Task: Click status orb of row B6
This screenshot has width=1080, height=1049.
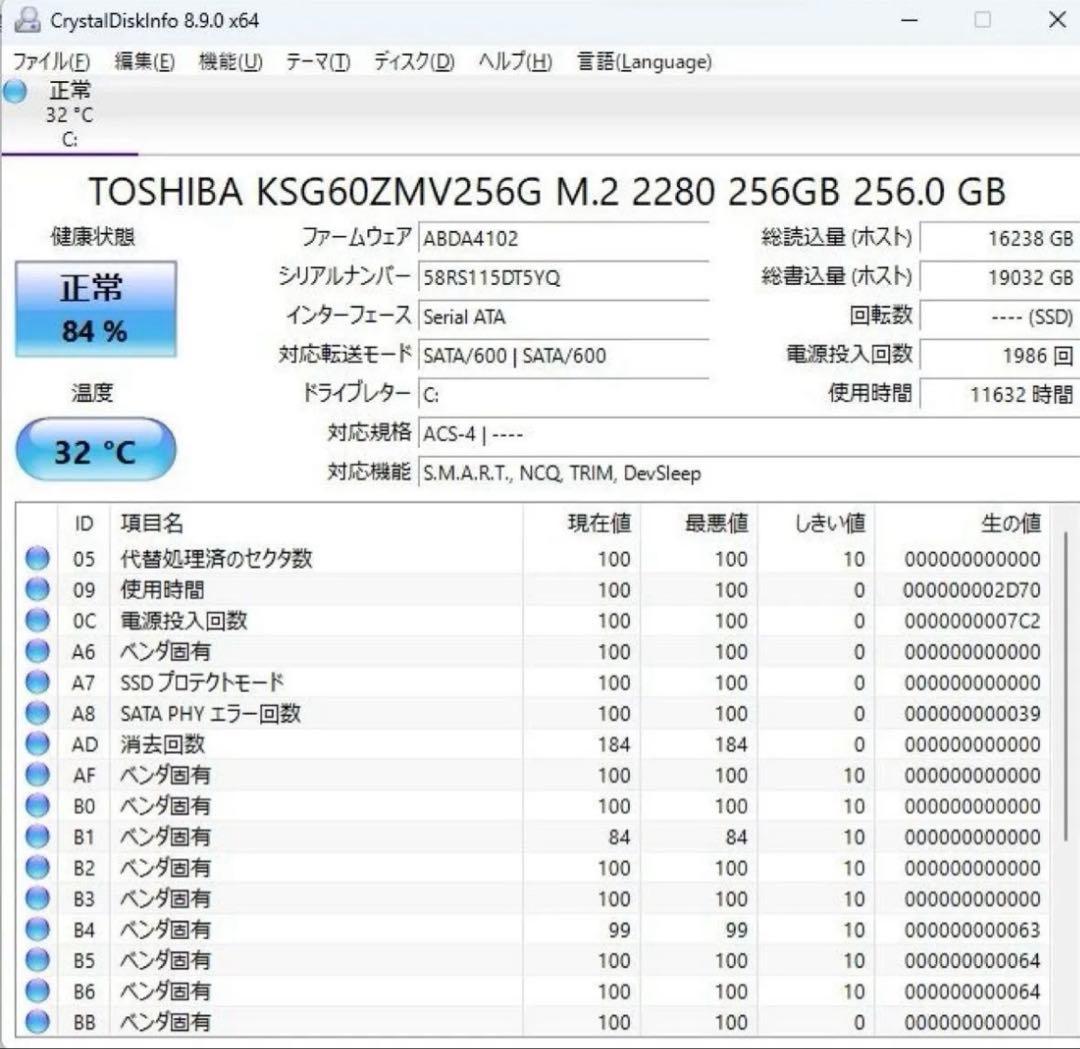Action: 37,991
